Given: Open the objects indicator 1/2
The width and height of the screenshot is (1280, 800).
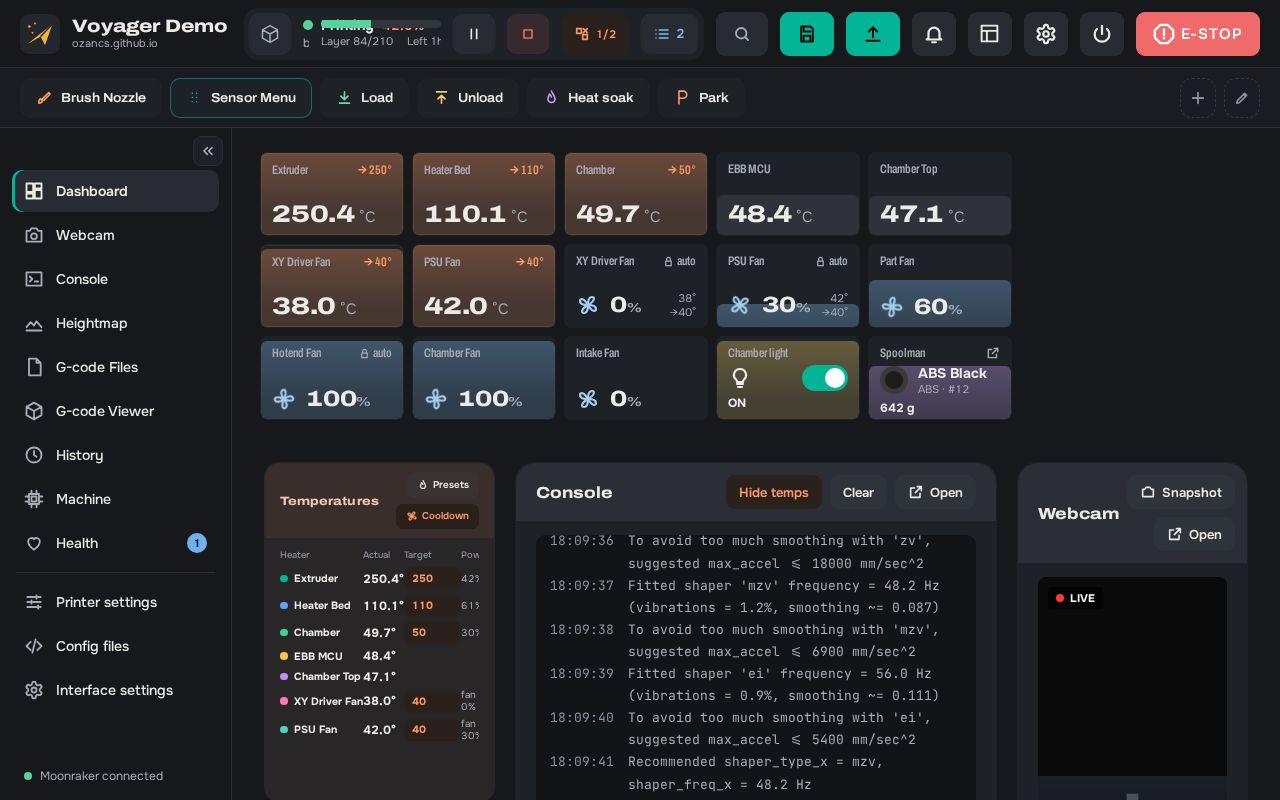Looking at the screenshot, I should click(x=596, y=34).
